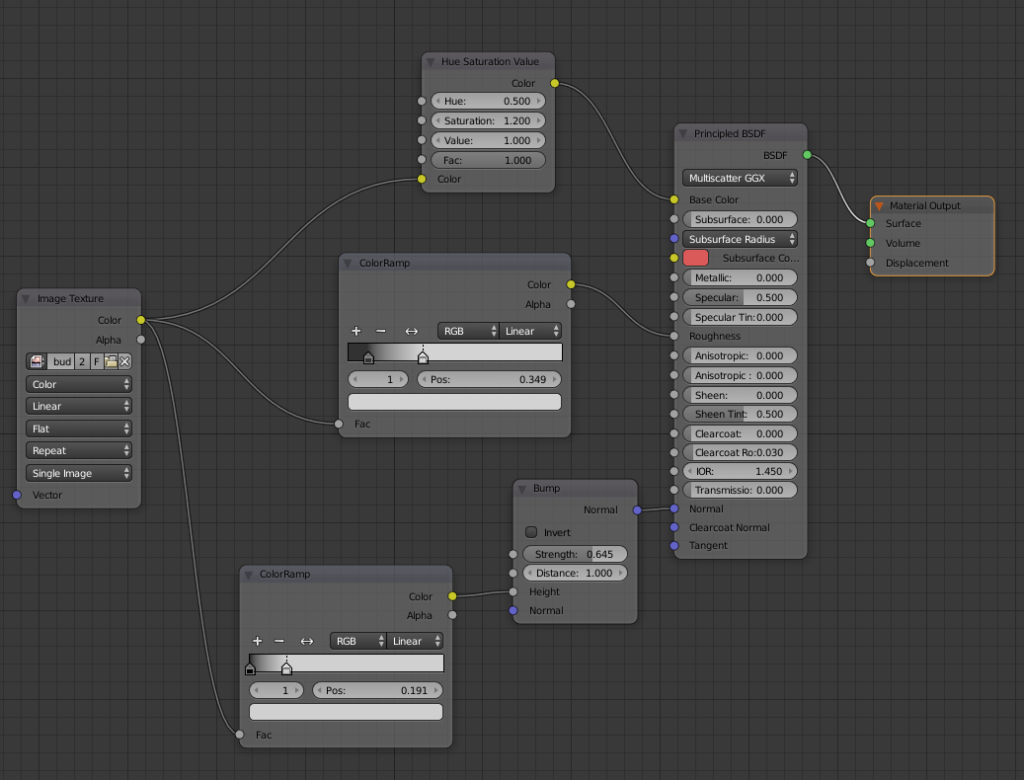The height and width of the screenshot is (780, 1024).
Task: Remove a color stop in the lower ColorRamp
Action: coord(279,641)
